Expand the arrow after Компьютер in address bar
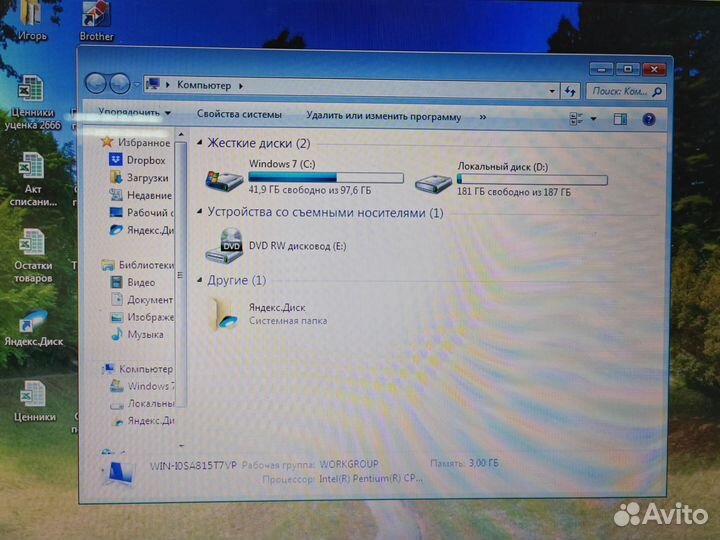This screenshot has height=540, width=720. click(241, 86)
